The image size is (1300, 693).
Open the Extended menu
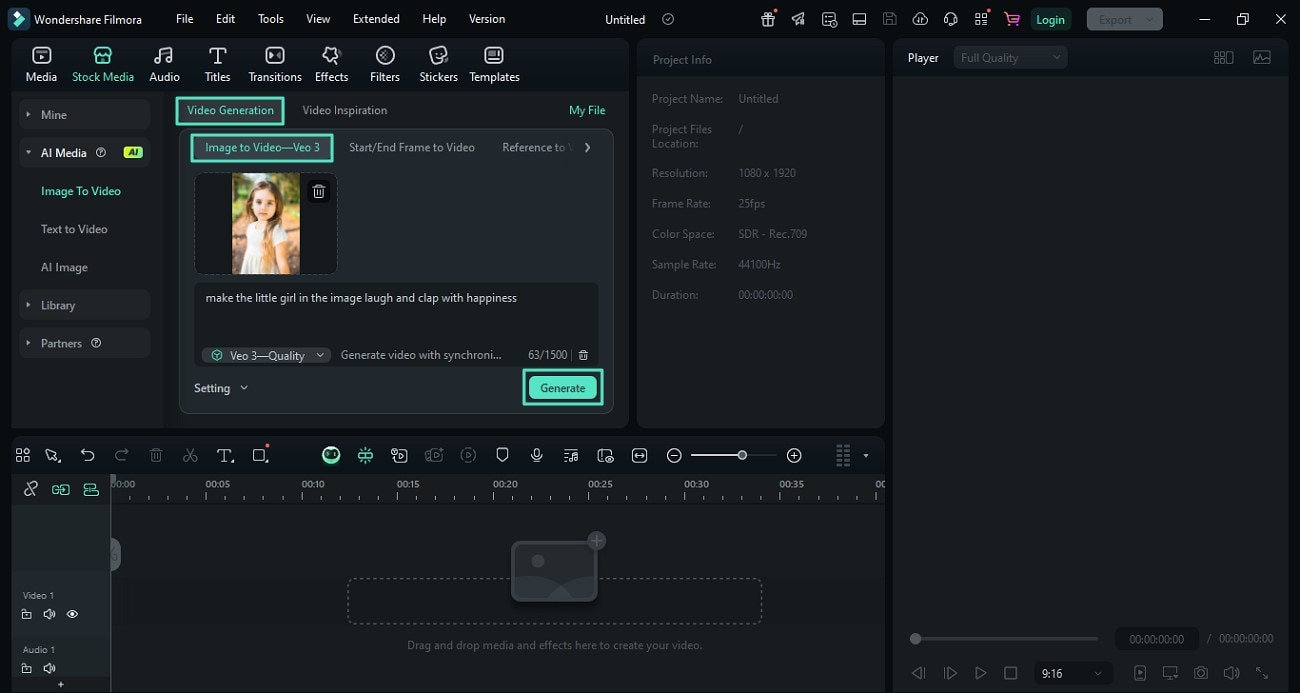tap(376, 19)
